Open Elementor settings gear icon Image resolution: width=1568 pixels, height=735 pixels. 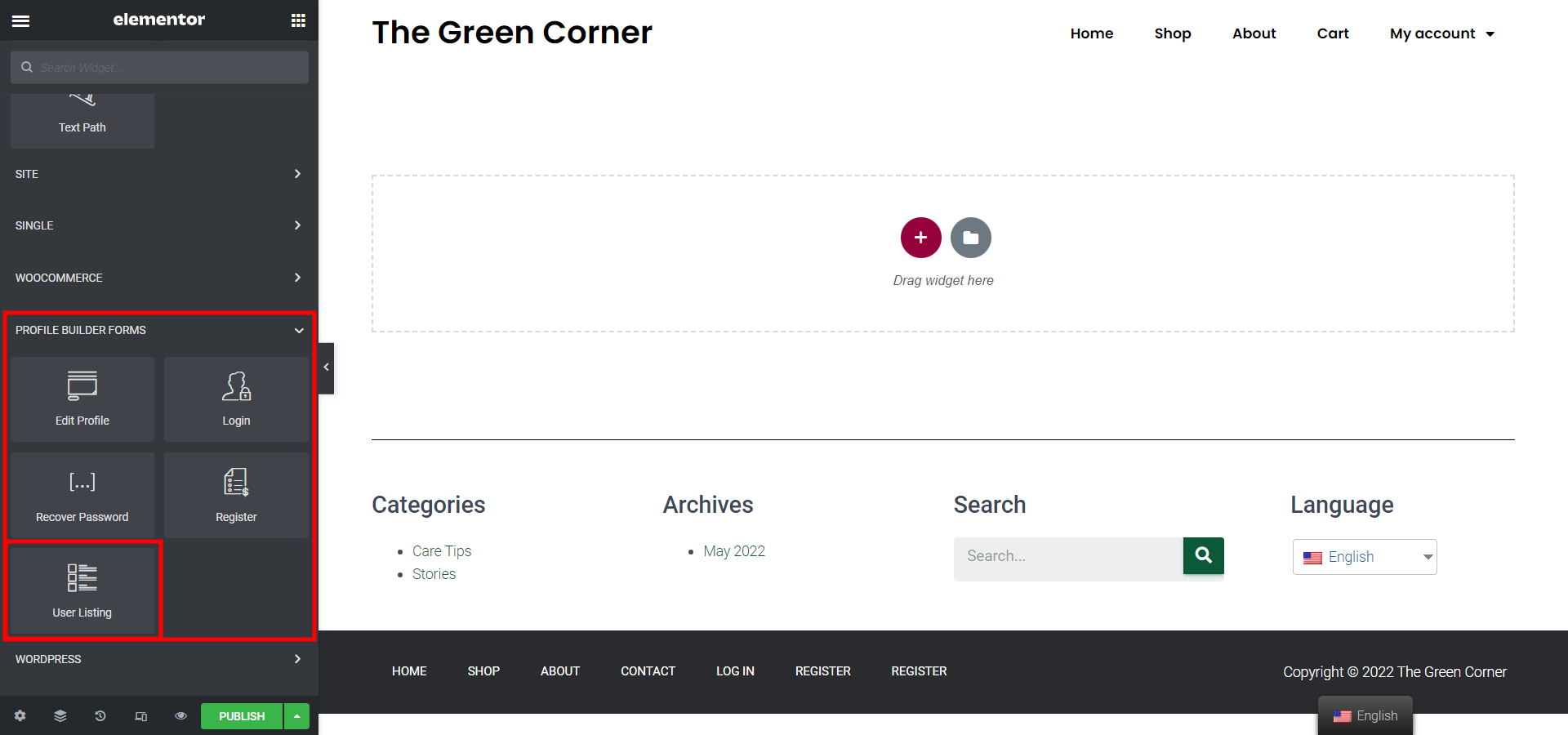(x=20, y=715)
